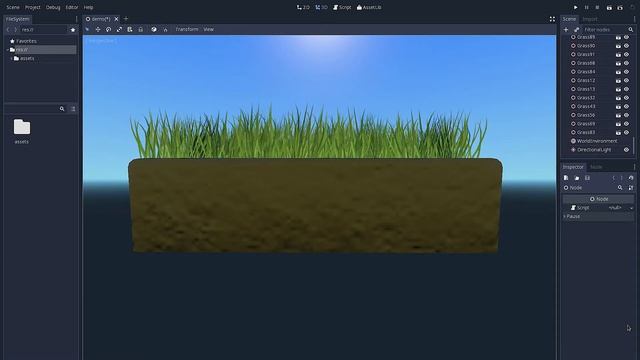
Task: Select the Rotate Mode tool
Action: coord(109,29)
